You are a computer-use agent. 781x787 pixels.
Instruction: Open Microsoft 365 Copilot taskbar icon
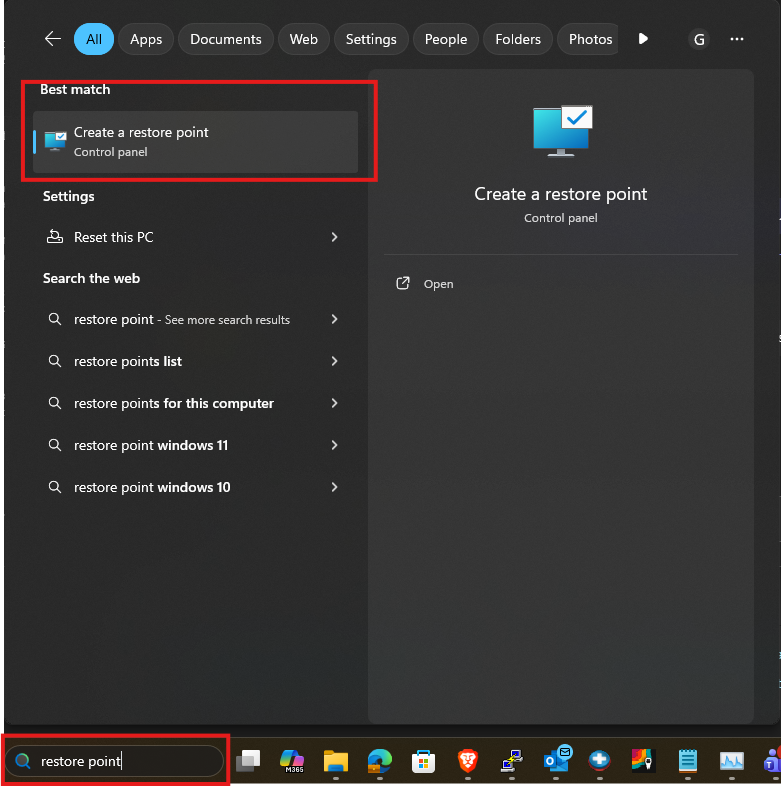[x=292, y=760]
